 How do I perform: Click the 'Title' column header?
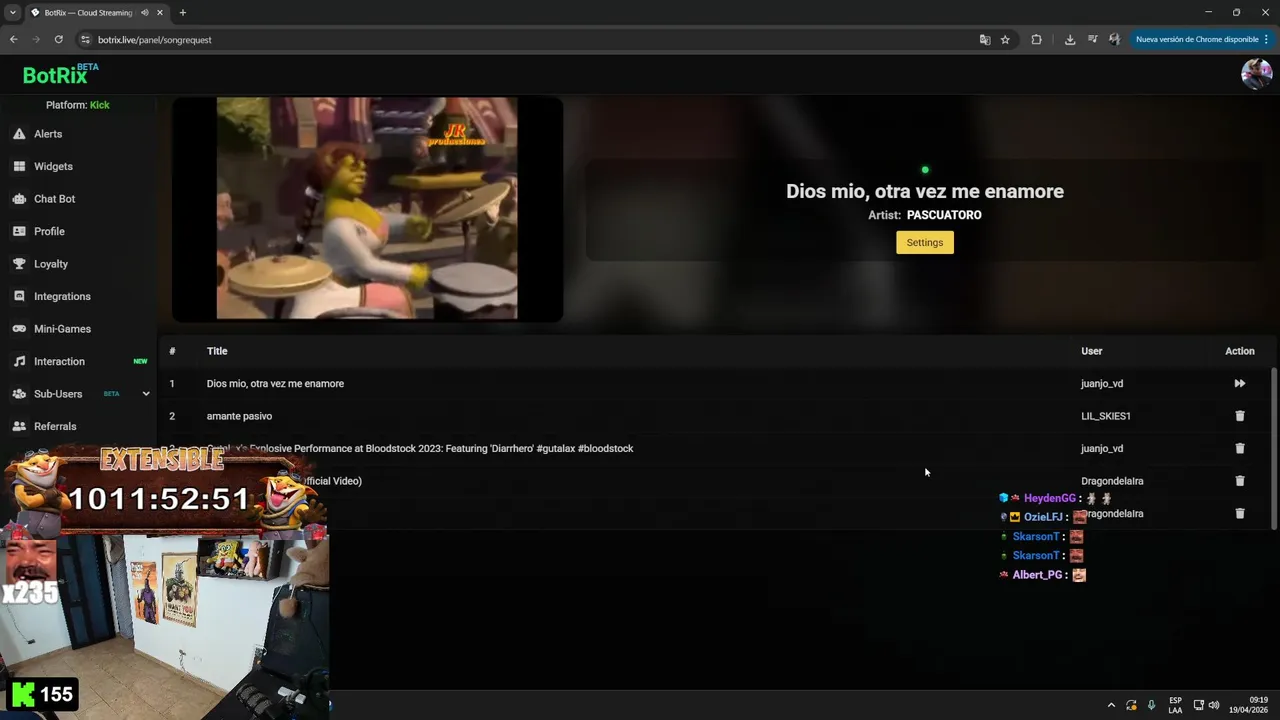tap(217, 351)
